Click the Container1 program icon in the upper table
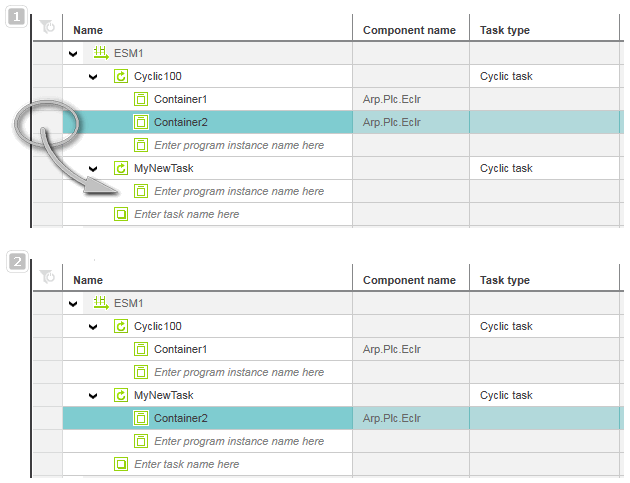Viewport: 630px width, 483px height. pos(141,99)
